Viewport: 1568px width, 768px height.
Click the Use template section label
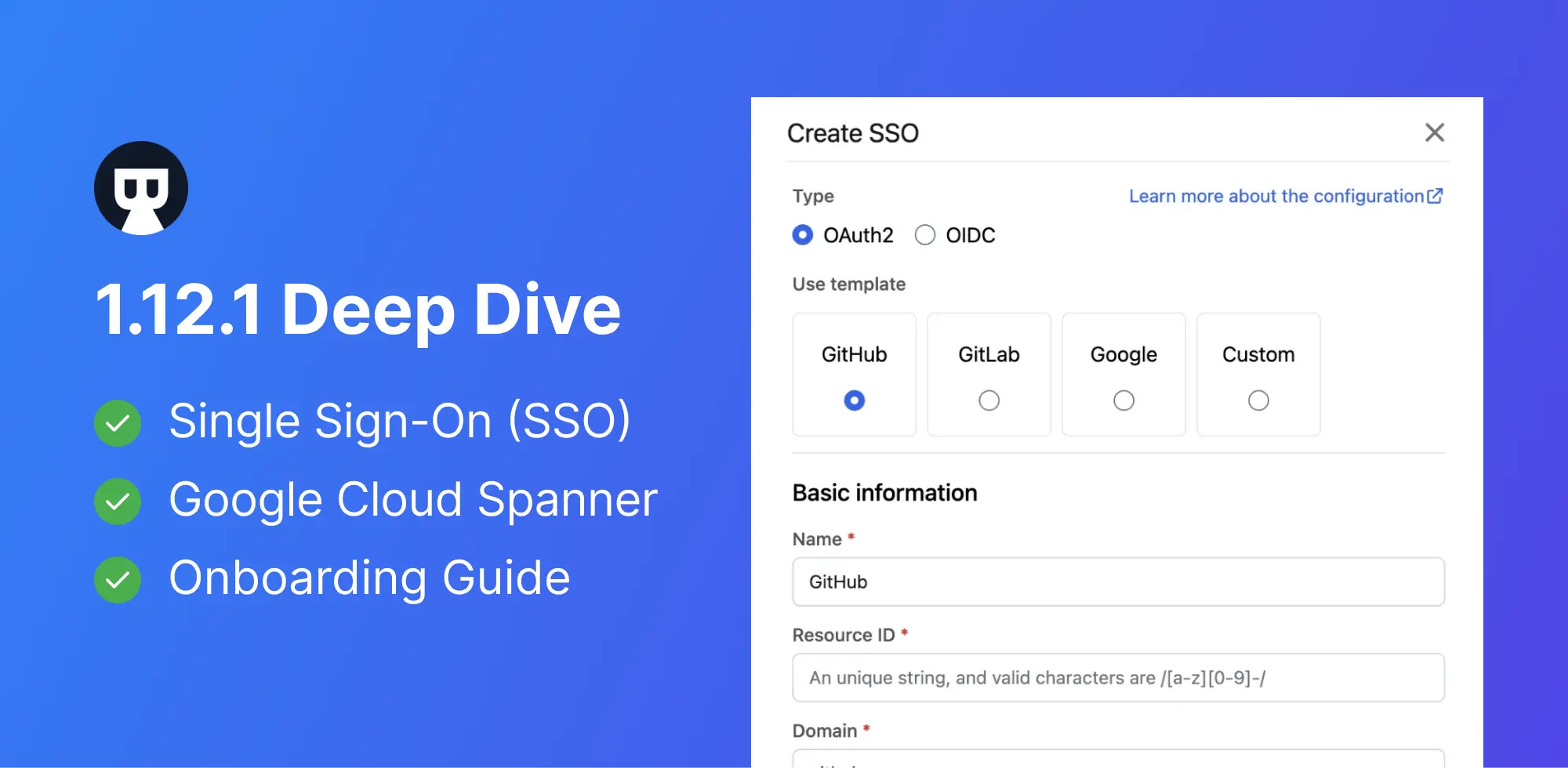[848, 284]
